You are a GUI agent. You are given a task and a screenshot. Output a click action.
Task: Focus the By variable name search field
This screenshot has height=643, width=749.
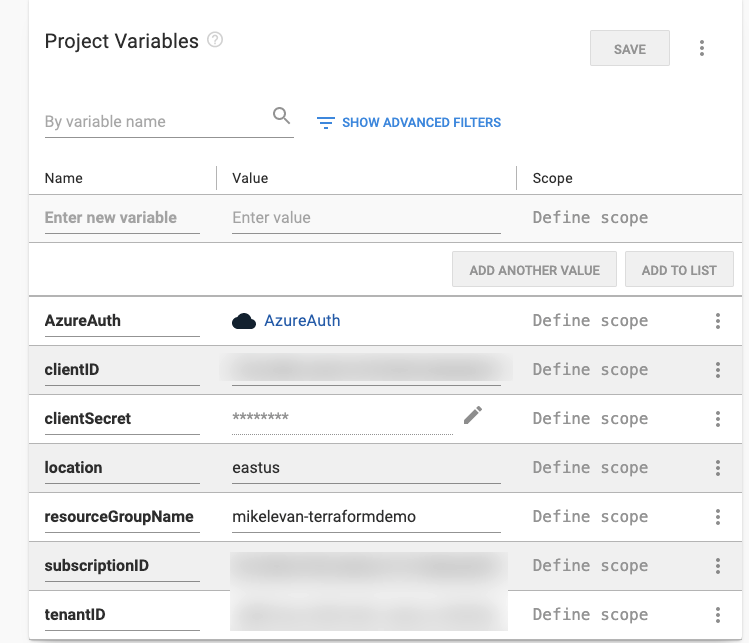[x=155, y=122]
